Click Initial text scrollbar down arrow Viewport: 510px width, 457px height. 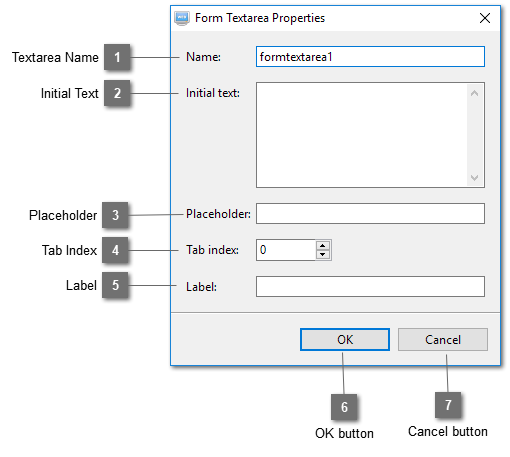(x=474, y=177)
